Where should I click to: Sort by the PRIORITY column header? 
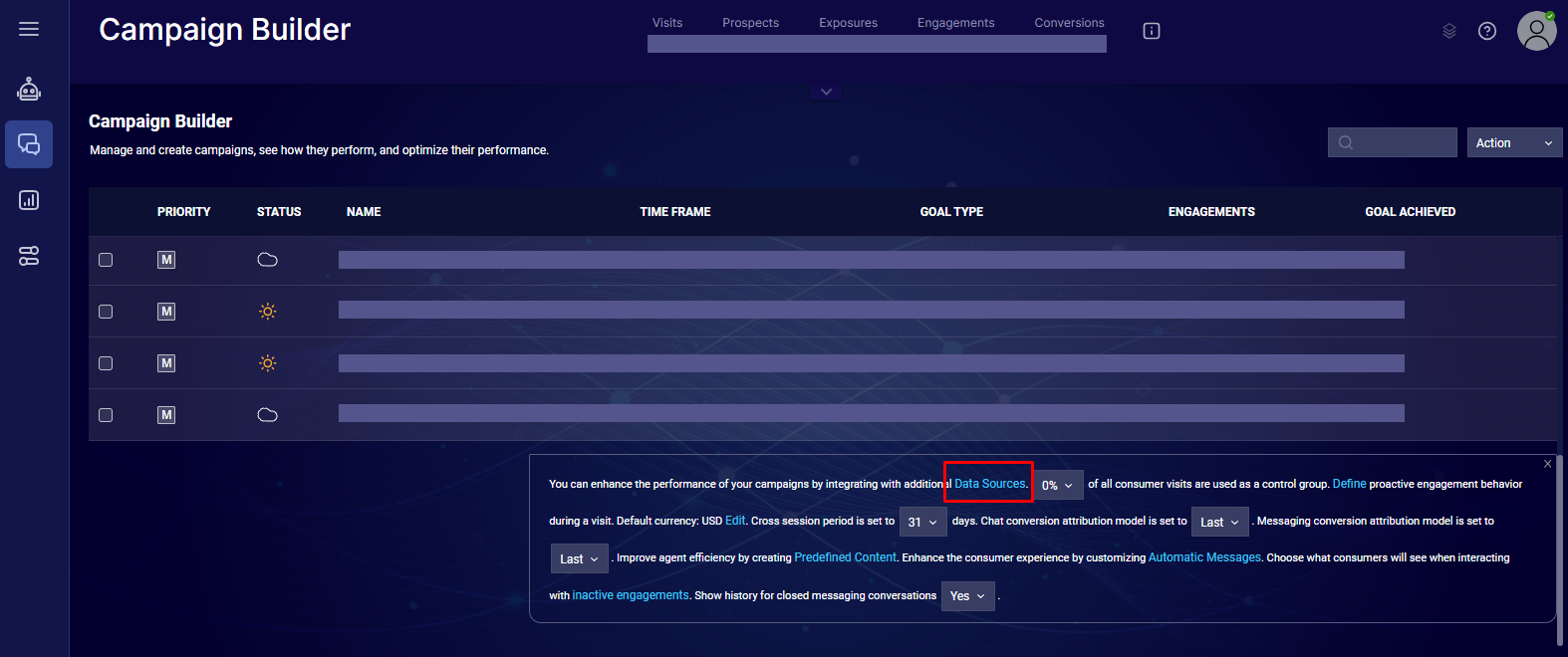point(184,212)
